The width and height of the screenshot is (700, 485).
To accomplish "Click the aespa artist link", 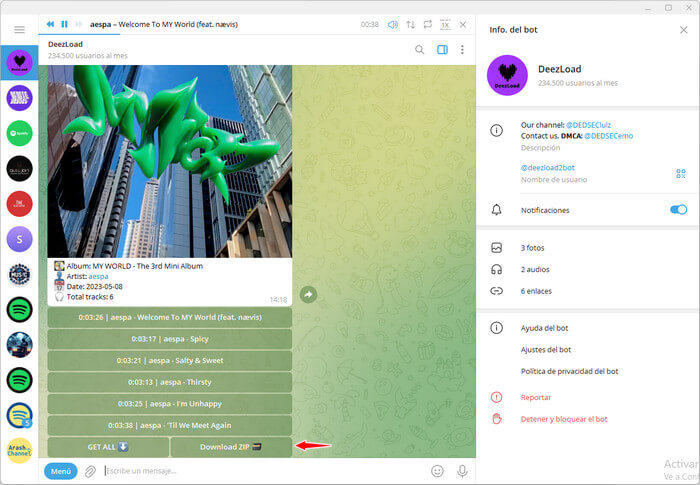I will (98, 276).
